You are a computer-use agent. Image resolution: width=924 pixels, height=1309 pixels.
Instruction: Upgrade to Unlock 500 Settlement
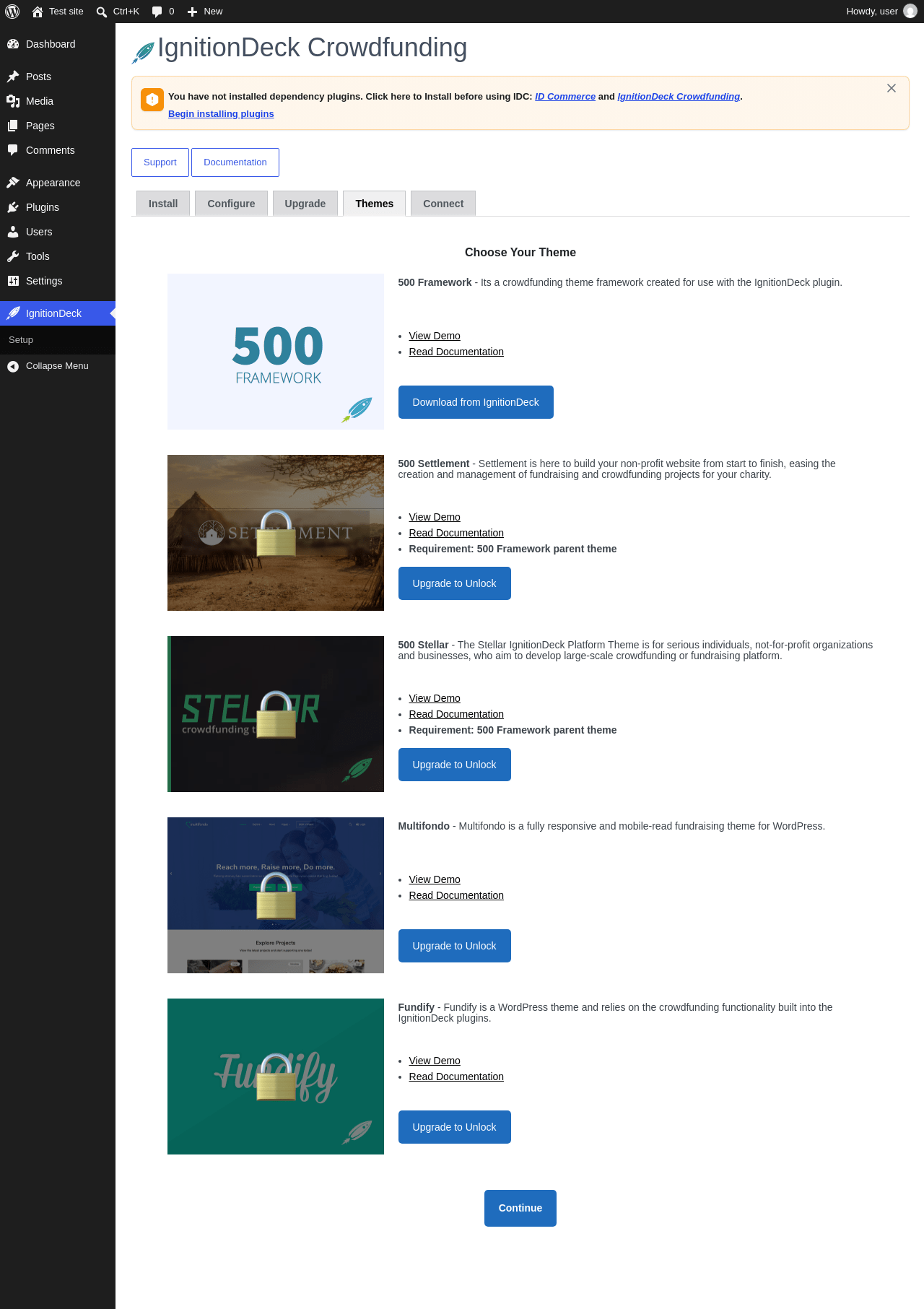click(455, 583)
